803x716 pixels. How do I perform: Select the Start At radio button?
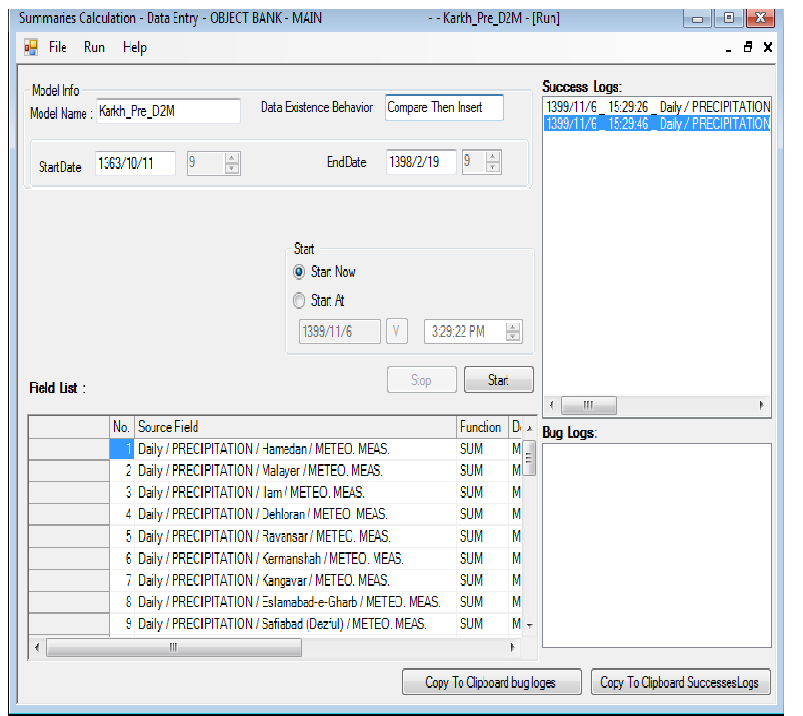pos(300,300)
